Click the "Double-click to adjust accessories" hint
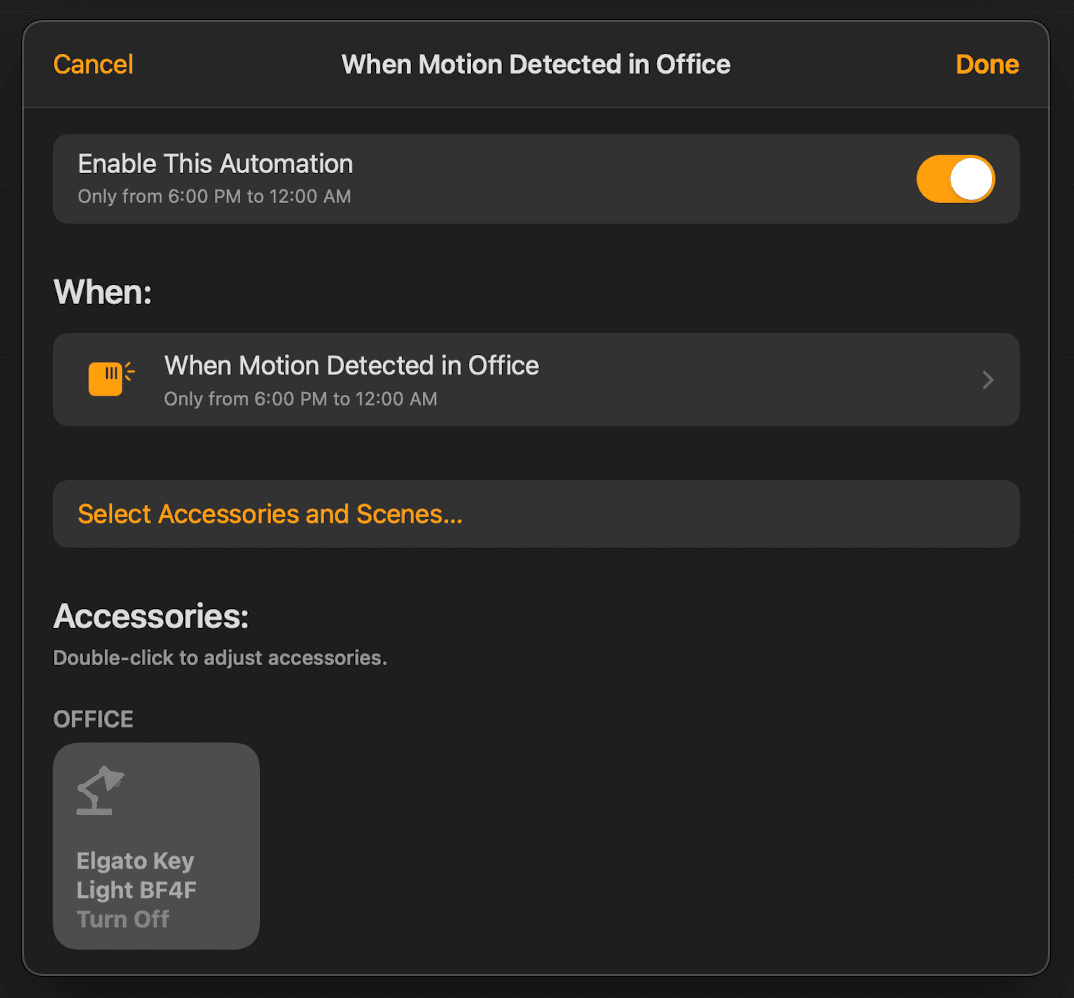1074x998 pixels. pyautogui.click(x=220, y=658)
